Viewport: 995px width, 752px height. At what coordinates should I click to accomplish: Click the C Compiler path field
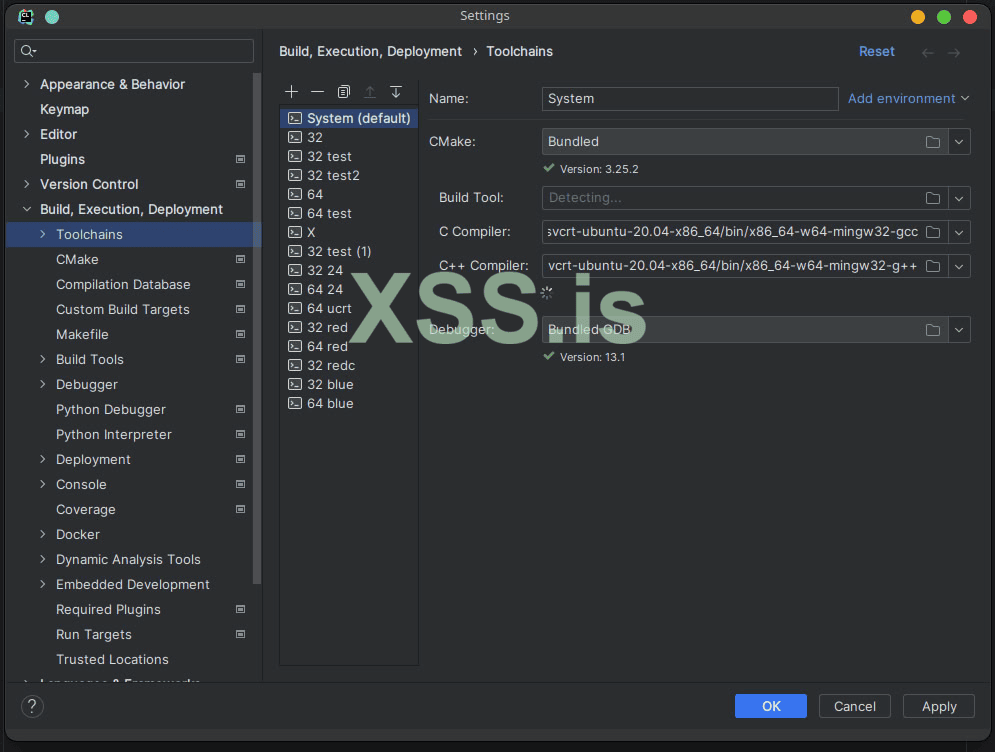tap(732, 232)
